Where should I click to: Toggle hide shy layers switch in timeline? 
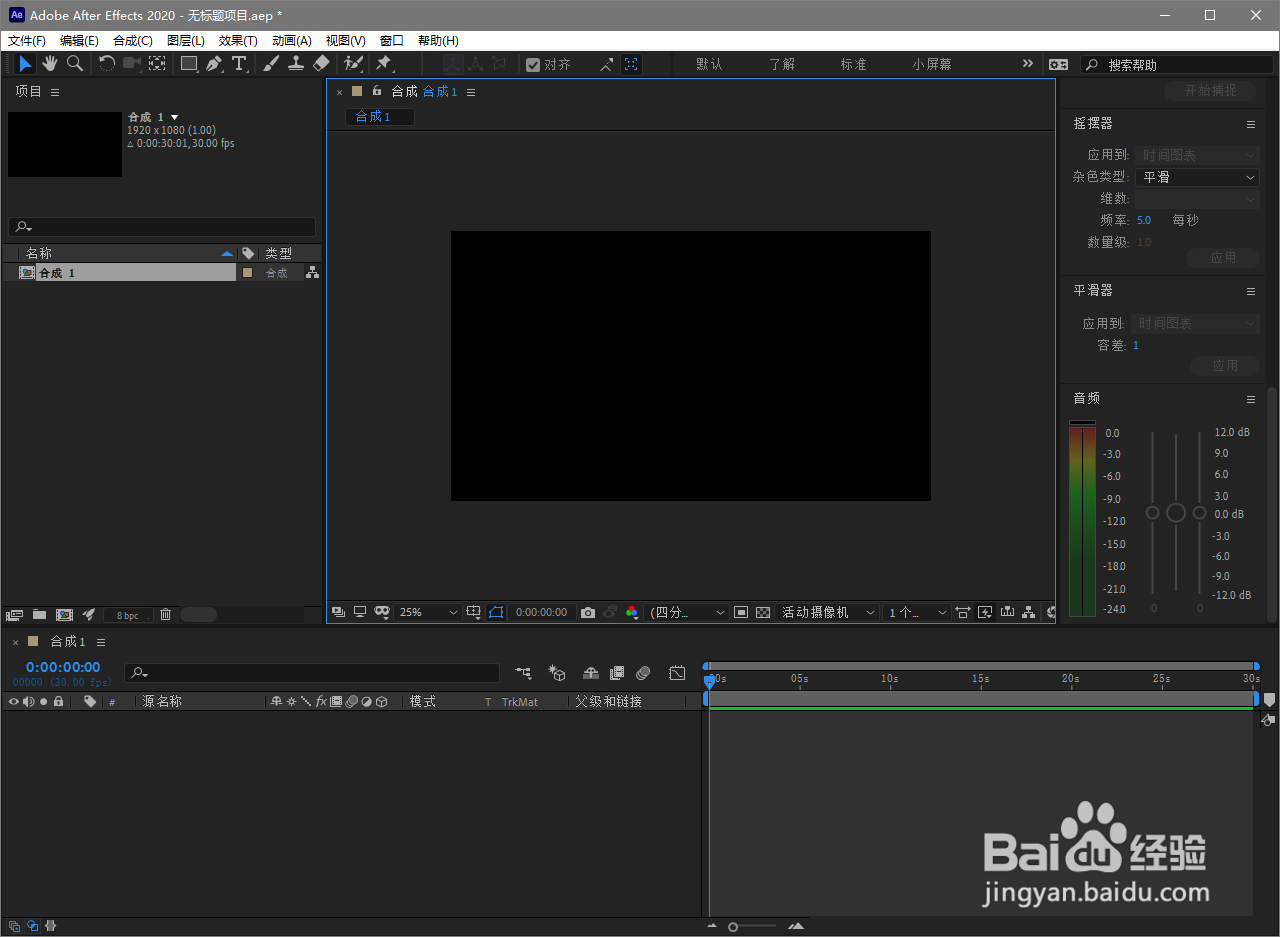[591, 674]
